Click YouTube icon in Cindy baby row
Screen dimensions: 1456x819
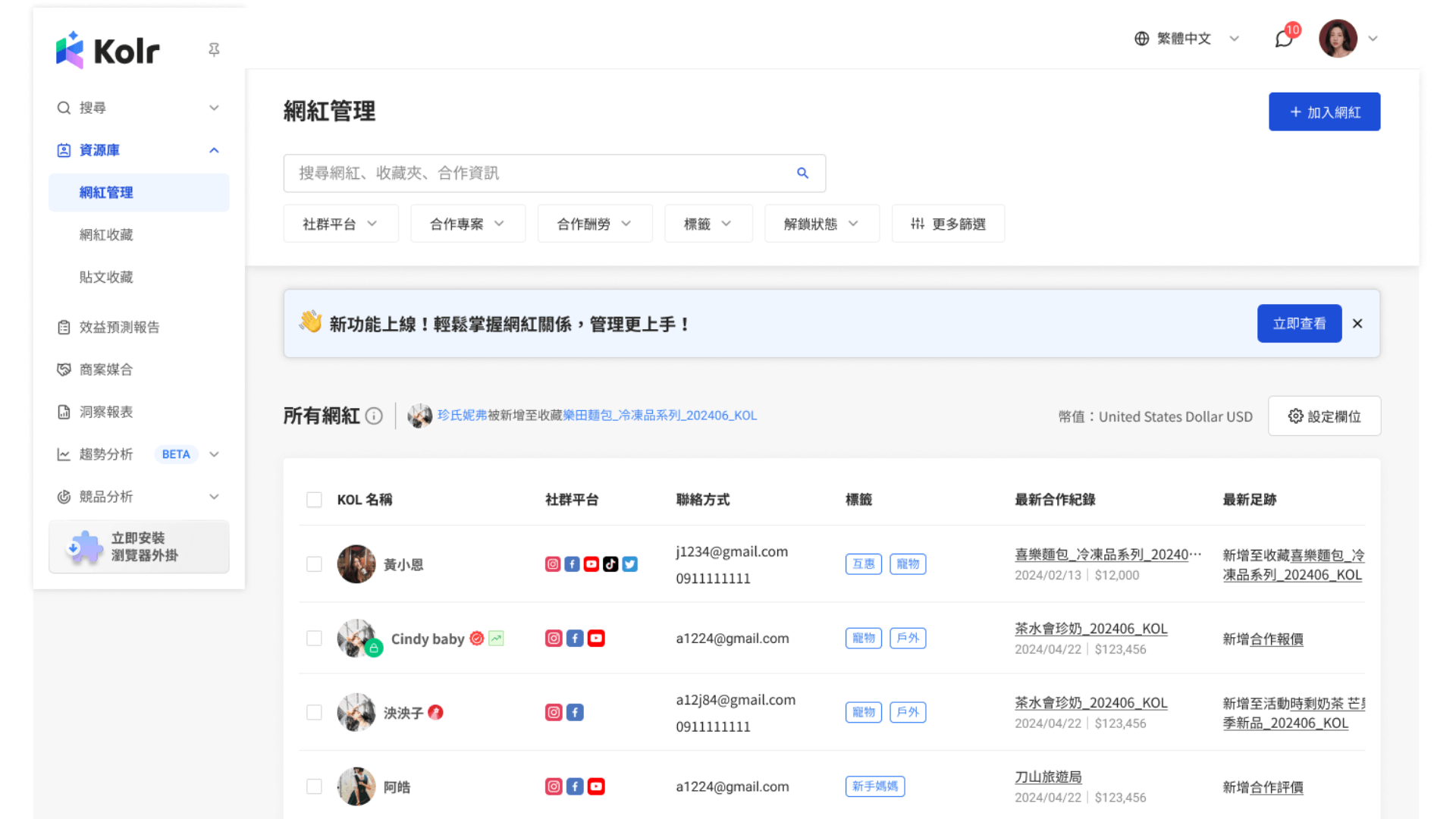click(x=596, y=639)
